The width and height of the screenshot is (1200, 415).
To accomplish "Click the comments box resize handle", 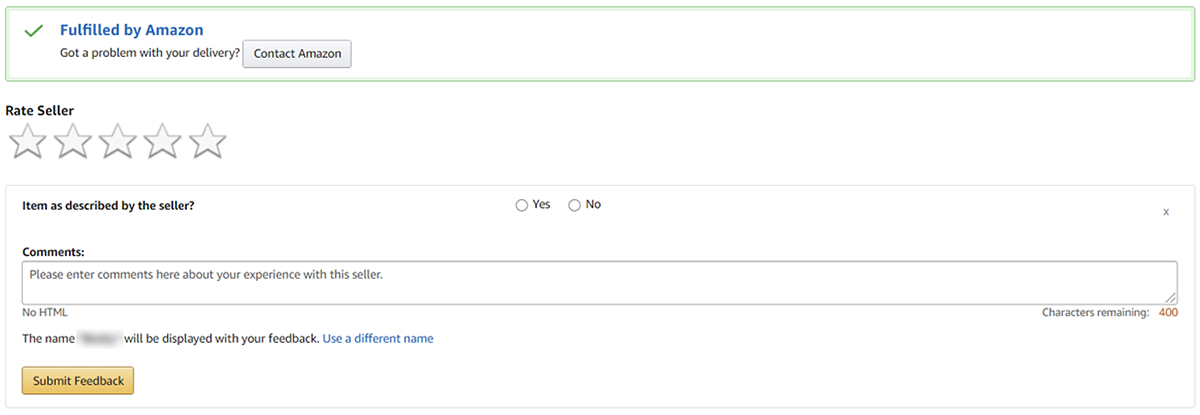I will (x=1171, y=297).
